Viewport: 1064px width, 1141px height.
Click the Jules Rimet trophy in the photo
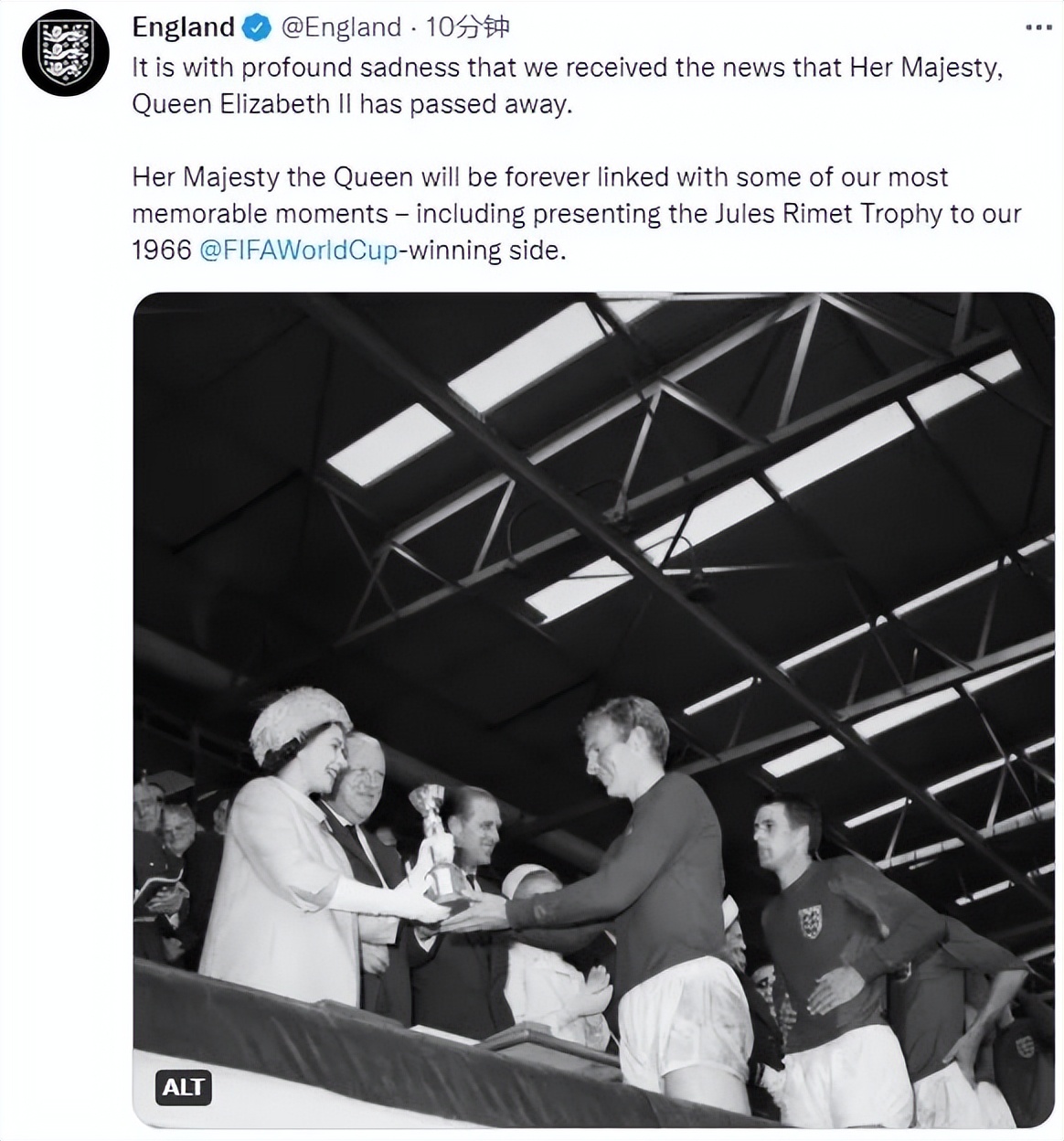437,846
